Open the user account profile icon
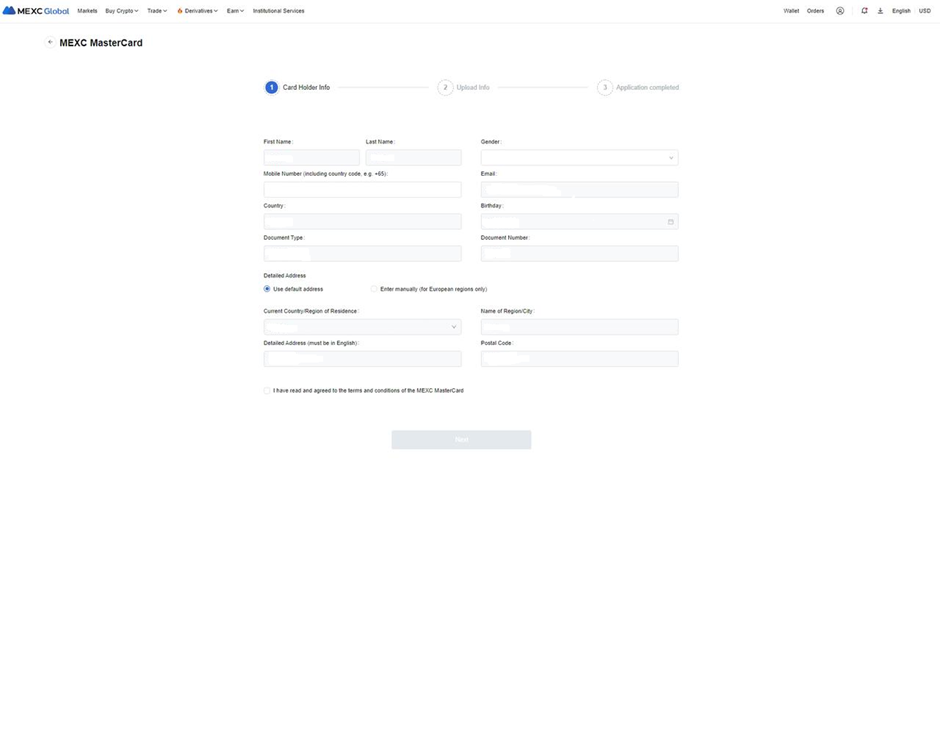This screenshot has width=940, height=753. (x=840, y=11)
